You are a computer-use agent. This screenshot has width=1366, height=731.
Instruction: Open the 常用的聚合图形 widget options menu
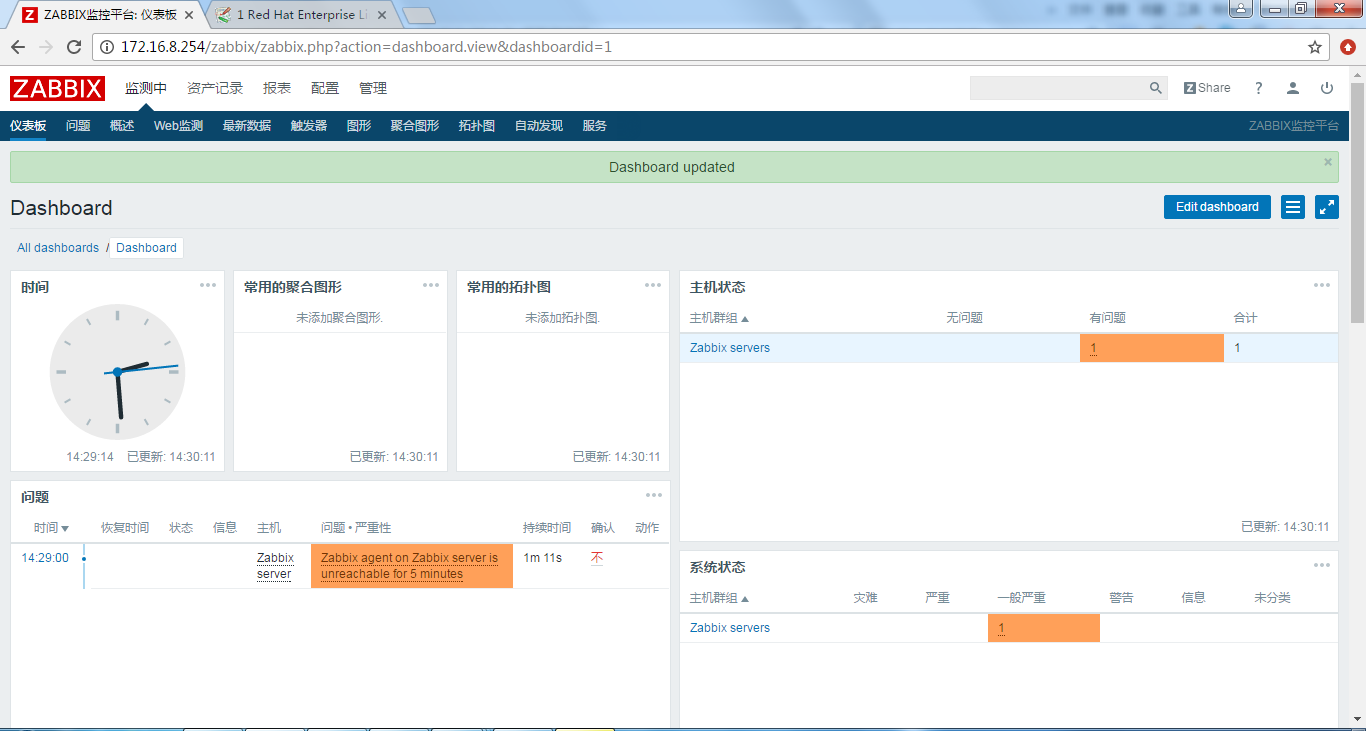click(431, 285)
